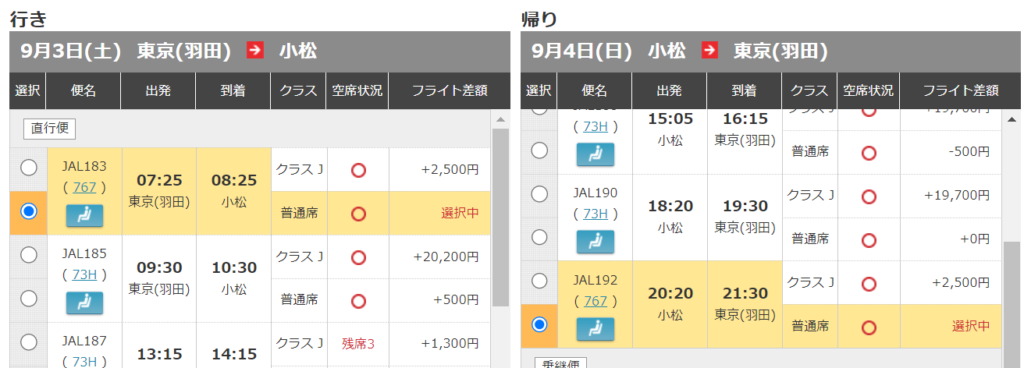The height and width of the screenshot is (368, 1024).
Task: Open seat map icon for JAL183
Action: coord(85,216)
